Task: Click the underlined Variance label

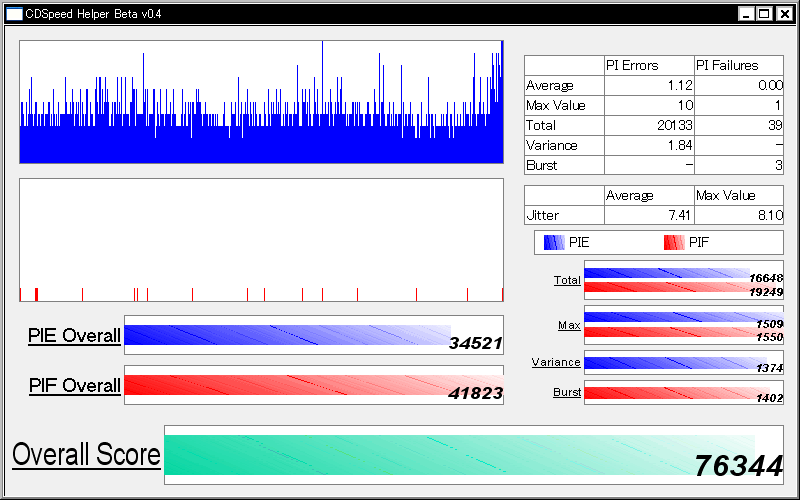Action: click(556, 362)
